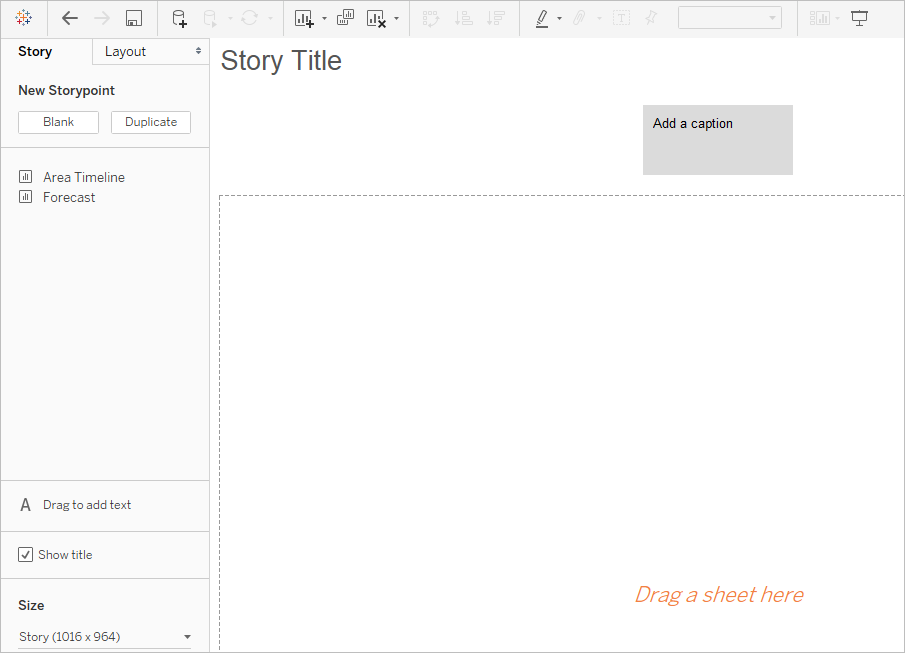Screen dimensions: 905x653
Task: Select the Area Timeline sheet
Action: (x=84, y=177)
